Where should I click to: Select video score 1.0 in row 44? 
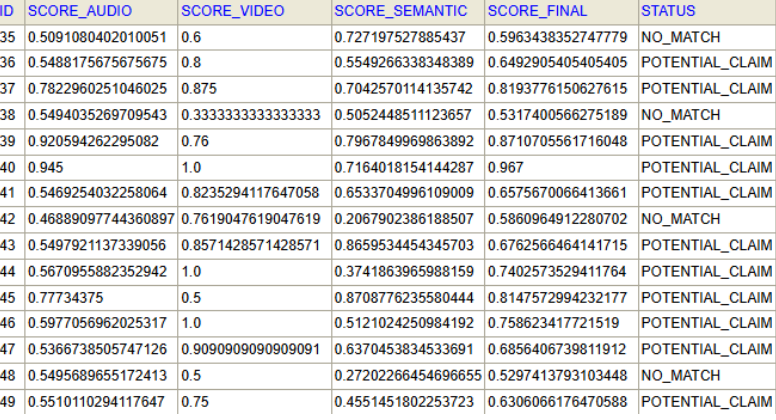191,271
